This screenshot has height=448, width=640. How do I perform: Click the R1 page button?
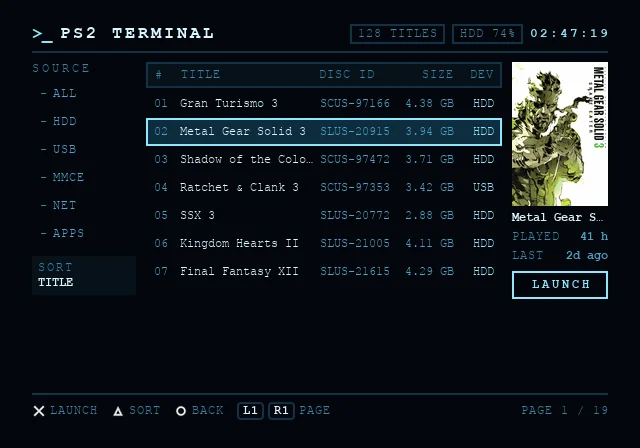[x=281, y=410]
